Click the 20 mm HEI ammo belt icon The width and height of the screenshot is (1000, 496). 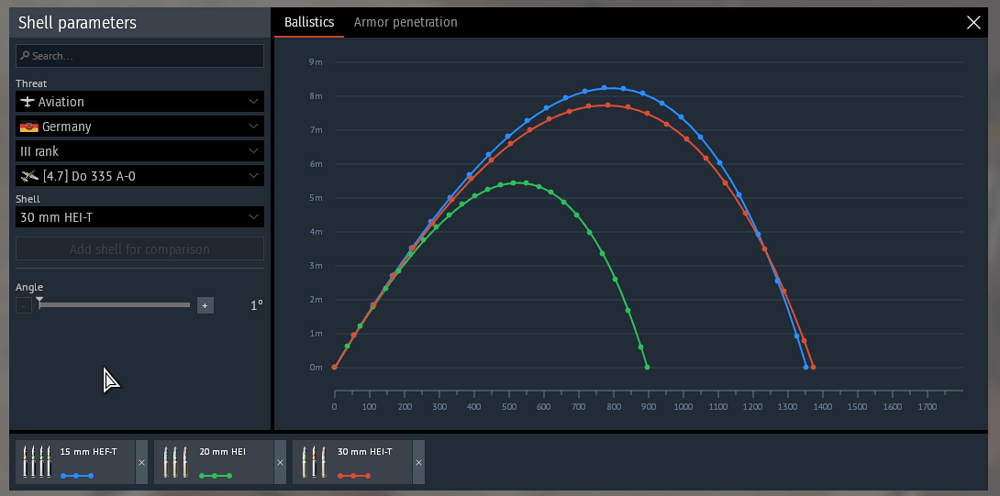click(x=176, y=462)
